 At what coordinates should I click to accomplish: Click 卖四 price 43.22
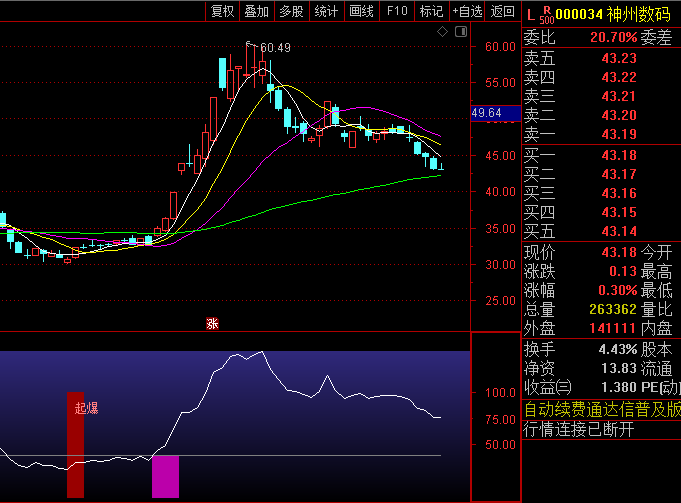619,77
